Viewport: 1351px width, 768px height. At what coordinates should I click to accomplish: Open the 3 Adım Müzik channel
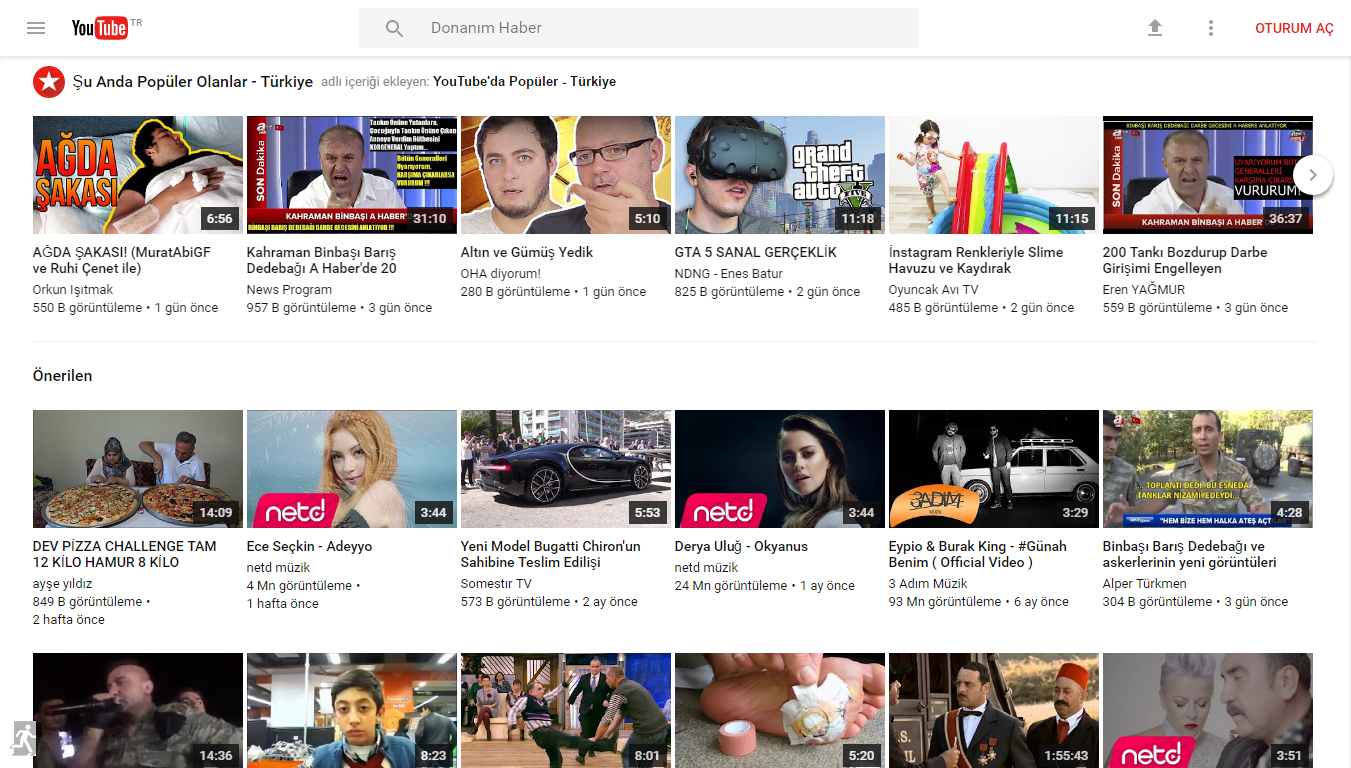coord(929,584)
